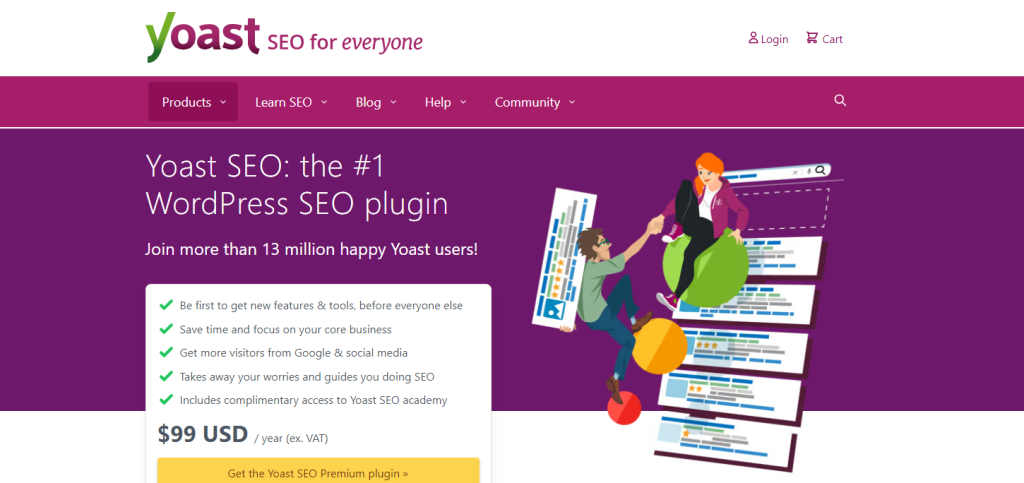This screenshot has height=483, width=1024.
Task: Click 'SEO for everyone' tagline
Action: point(345,42)
